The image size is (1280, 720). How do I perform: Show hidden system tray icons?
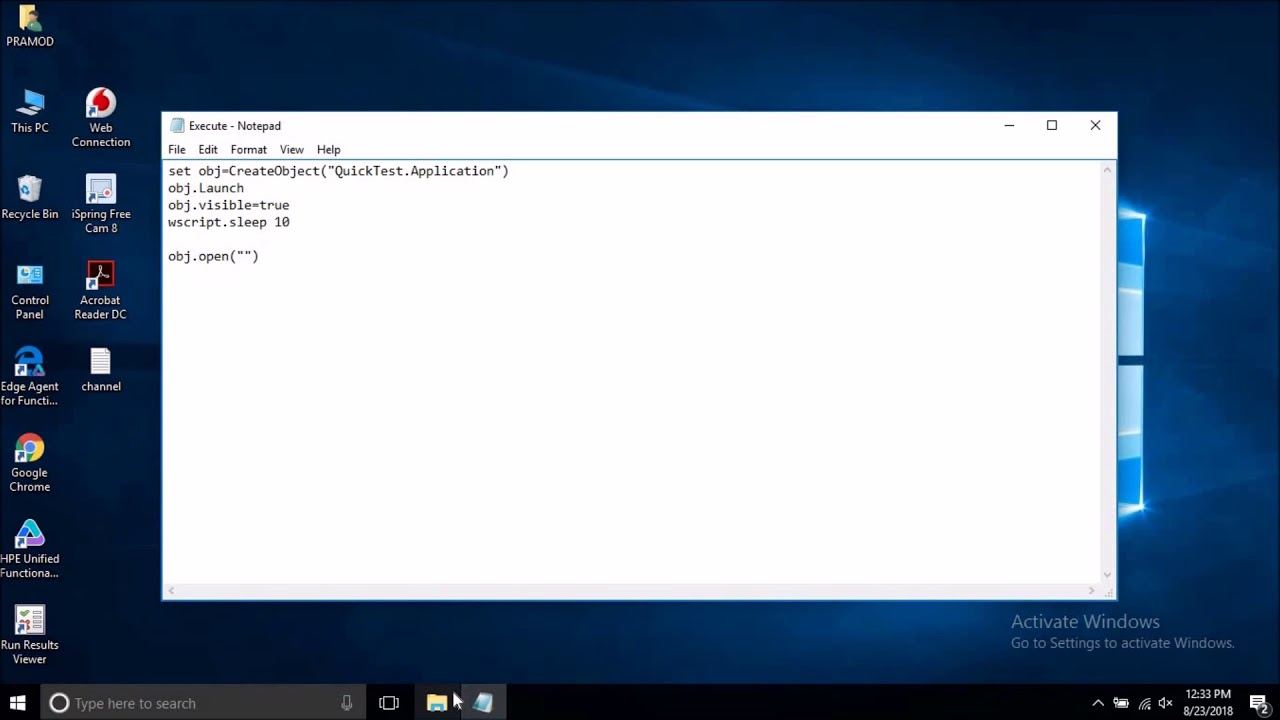point(1098,703)
